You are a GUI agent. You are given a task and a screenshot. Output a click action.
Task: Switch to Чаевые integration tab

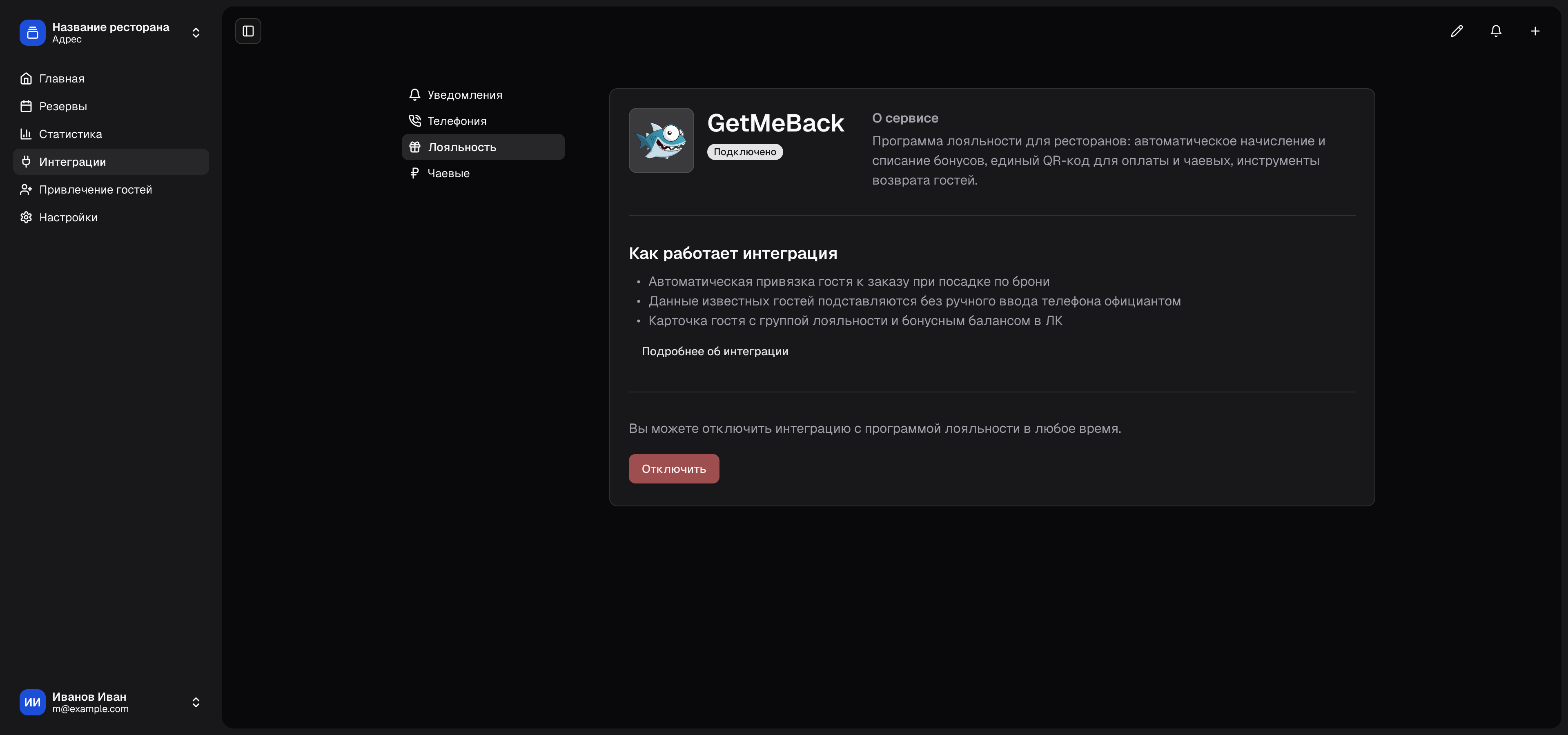pos(483,174)
